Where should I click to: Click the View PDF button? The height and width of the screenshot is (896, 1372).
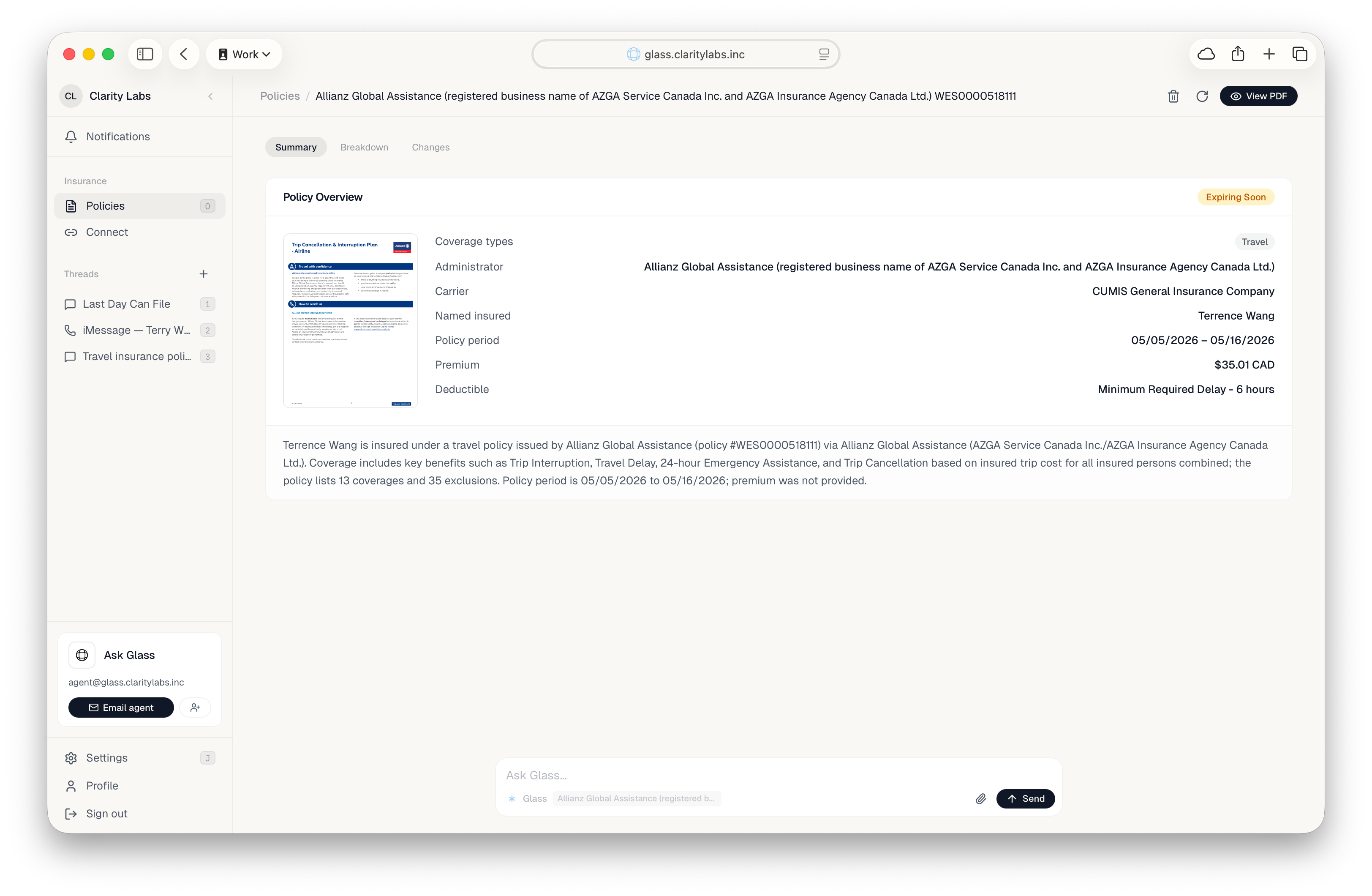click(1258, 96)
